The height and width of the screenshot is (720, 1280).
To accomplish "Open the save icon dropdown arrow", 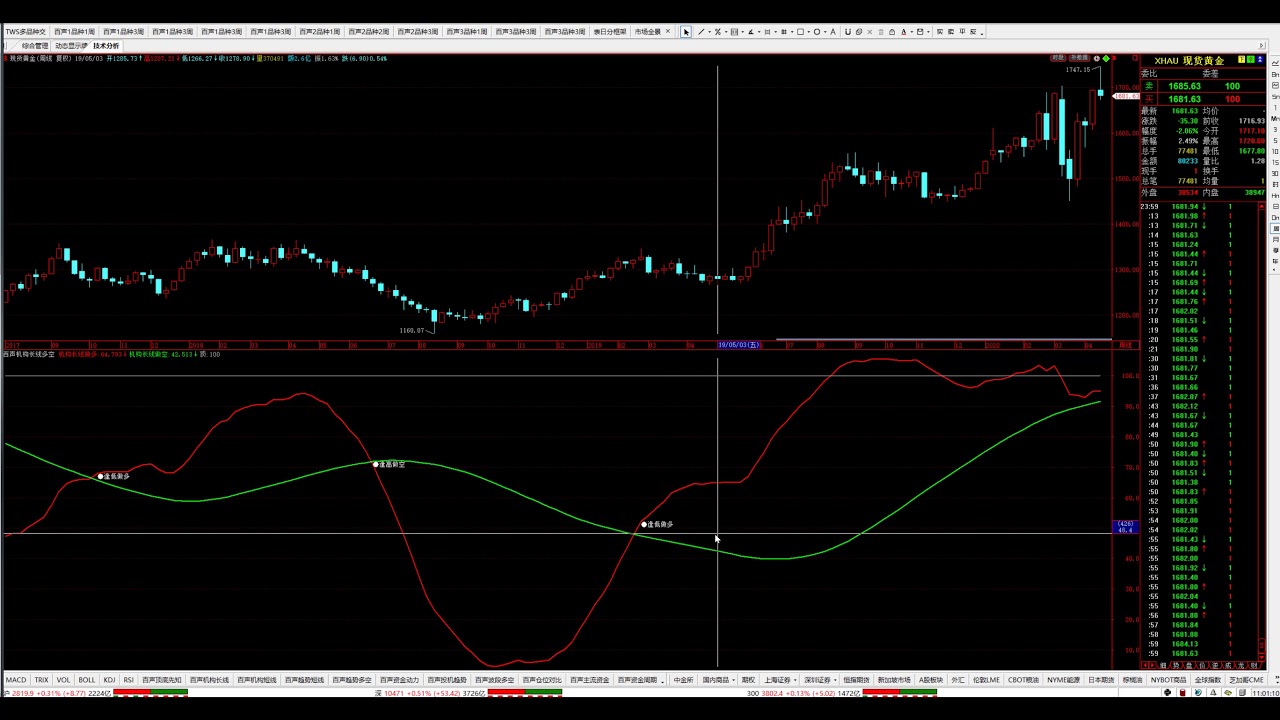I will (928, 32).
